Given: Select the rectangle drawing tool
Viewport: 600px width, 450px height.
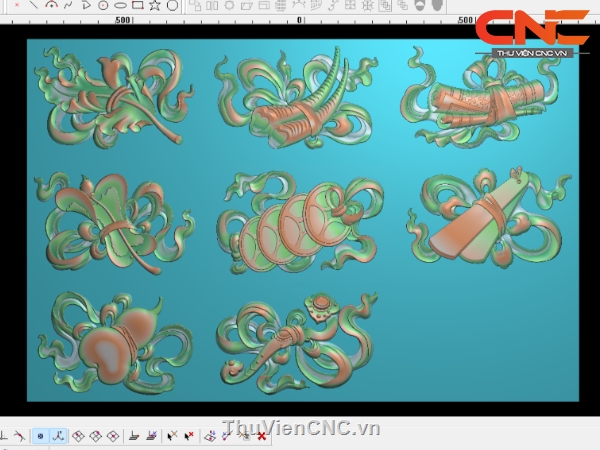Looking at the screenshot, I should coord(137,5).
